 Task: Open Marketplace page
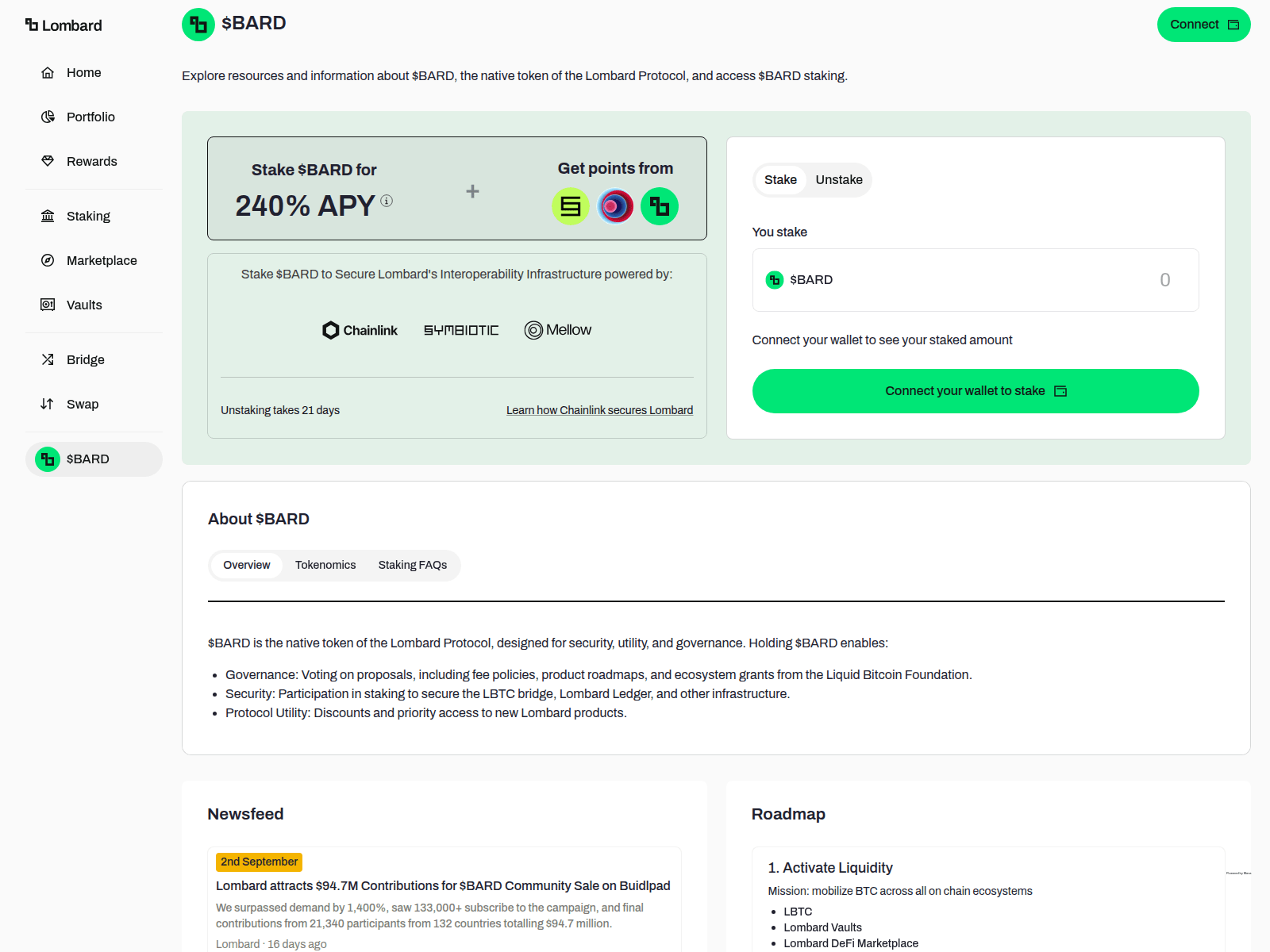pos(94,260)
